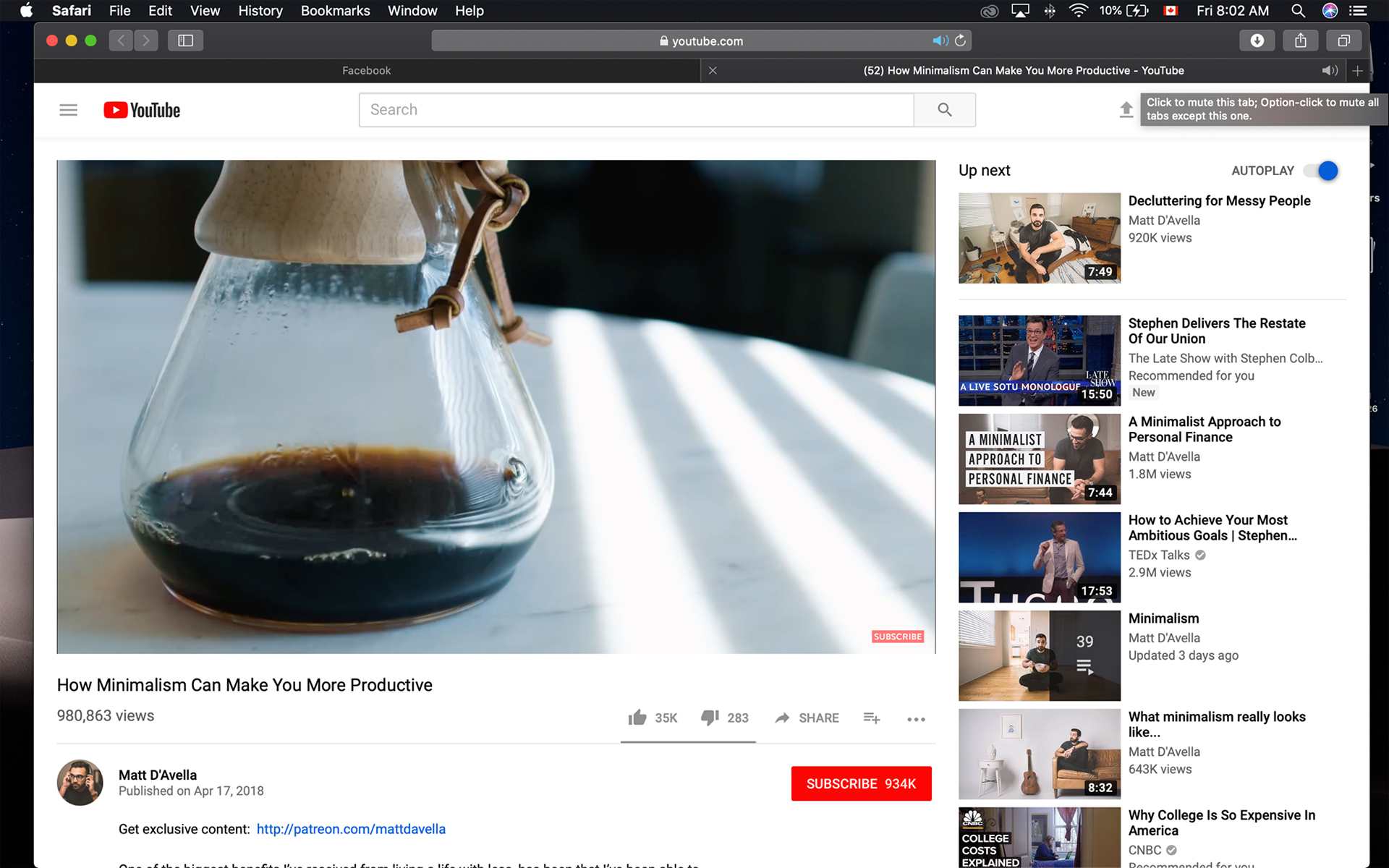This screenshot has height=868, width=1389.
Task: Click the upload video icon
Action: [1126, 110]
